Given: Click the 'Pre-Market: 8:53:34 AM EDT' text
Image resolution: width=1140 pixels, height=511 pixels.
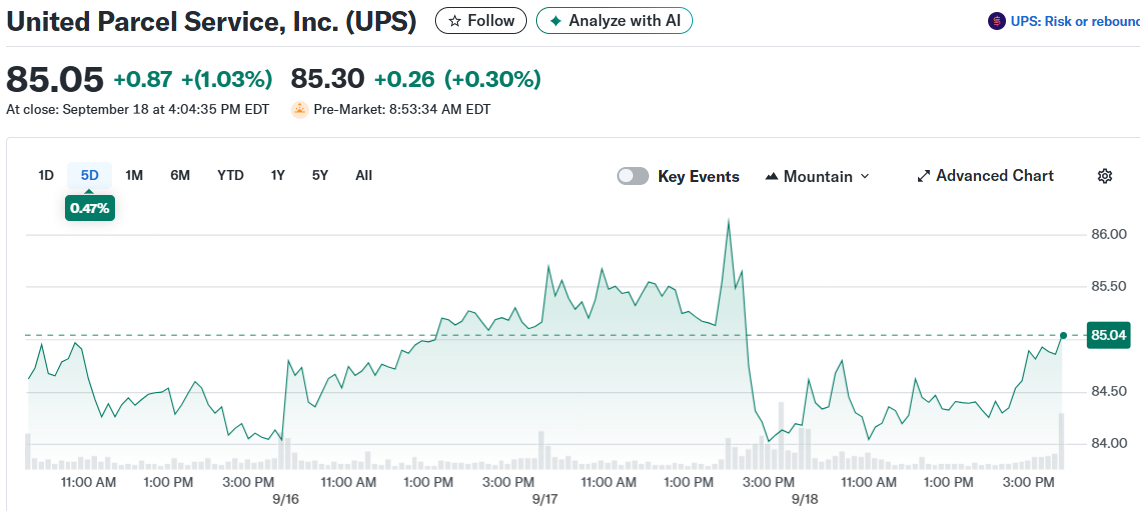Looking at the screenshot, I should 402,110.
